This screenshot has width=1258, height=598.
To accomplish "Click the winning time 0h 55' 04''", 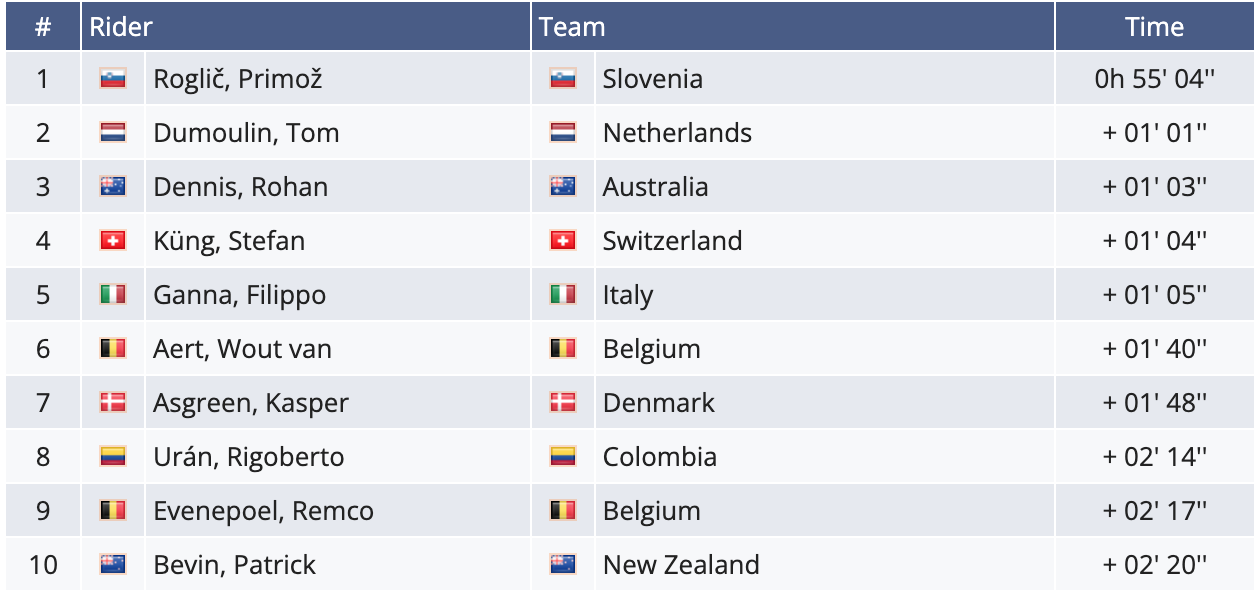I will pyautogui.click(x=1155, y=79).
